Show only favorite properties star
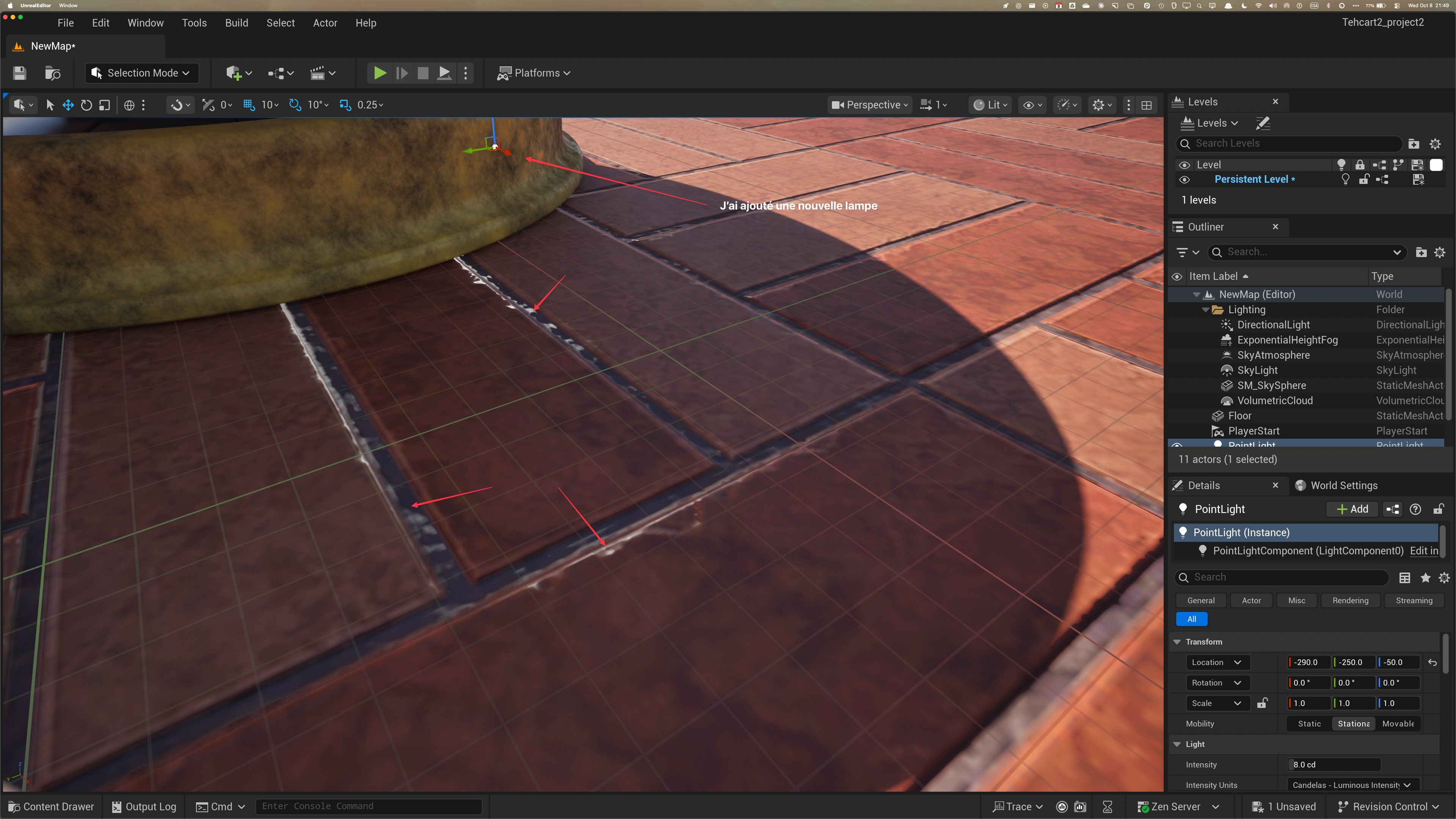 pos(1426,577)
